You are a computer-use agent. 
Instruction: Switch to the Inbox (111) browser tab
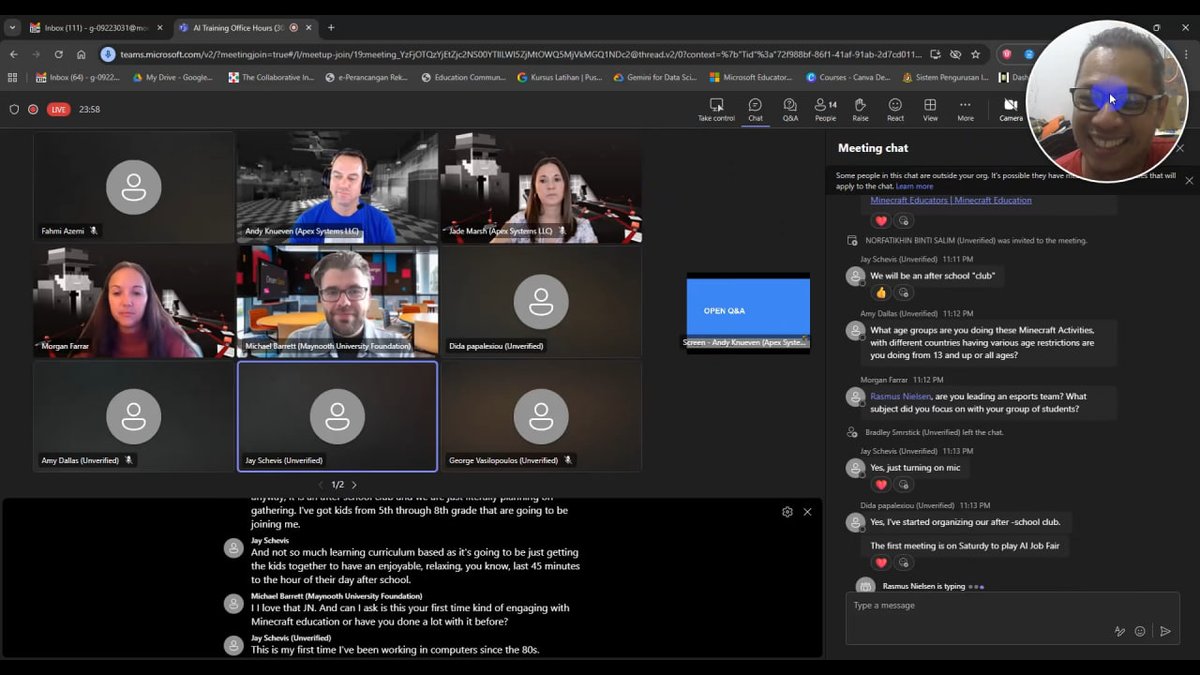(x=96, y=27)
